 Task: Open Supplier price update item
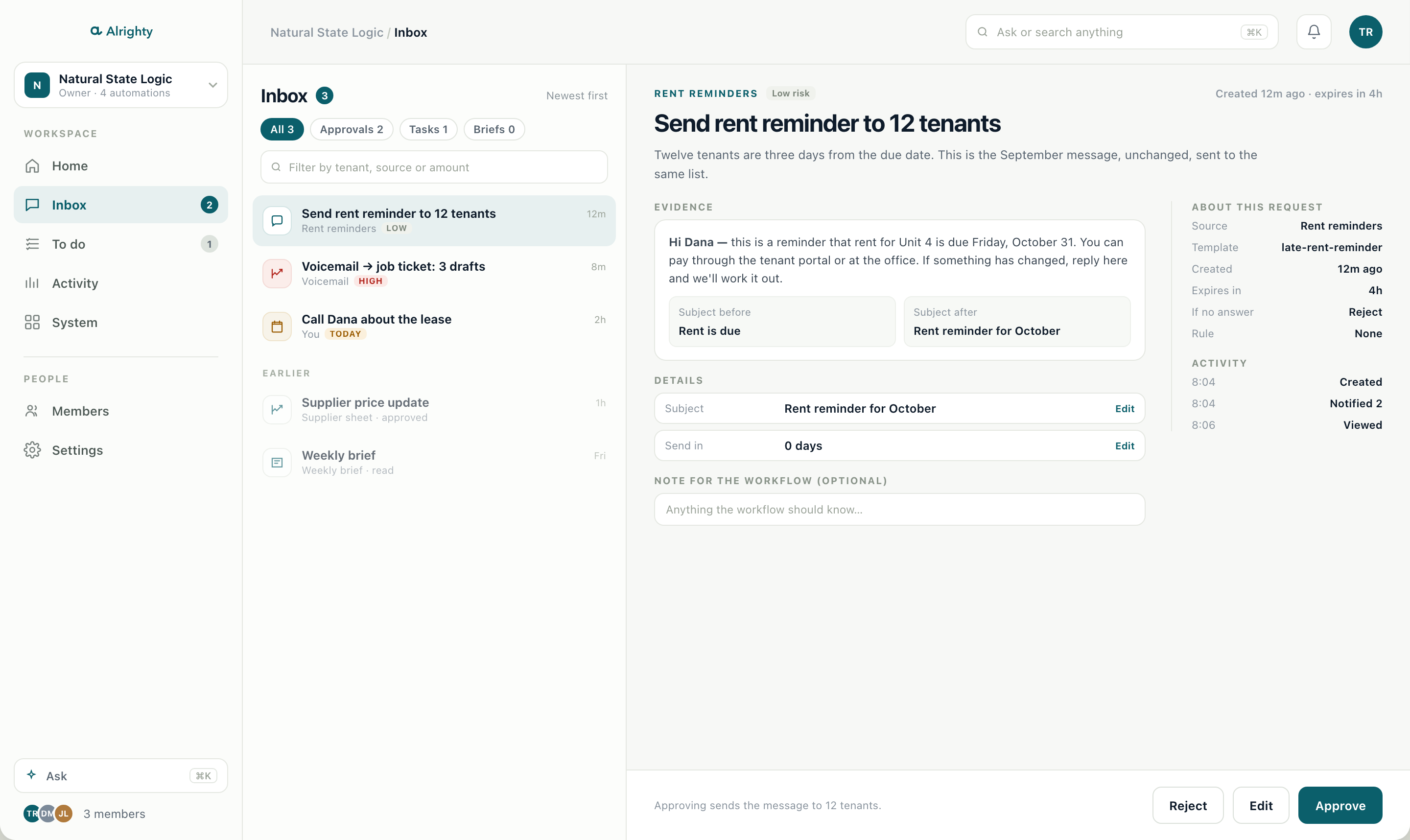(434, 410)
